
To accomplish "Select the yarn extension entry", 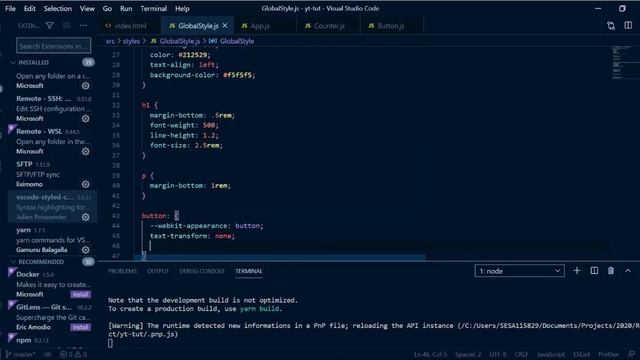I will (52, 240).
